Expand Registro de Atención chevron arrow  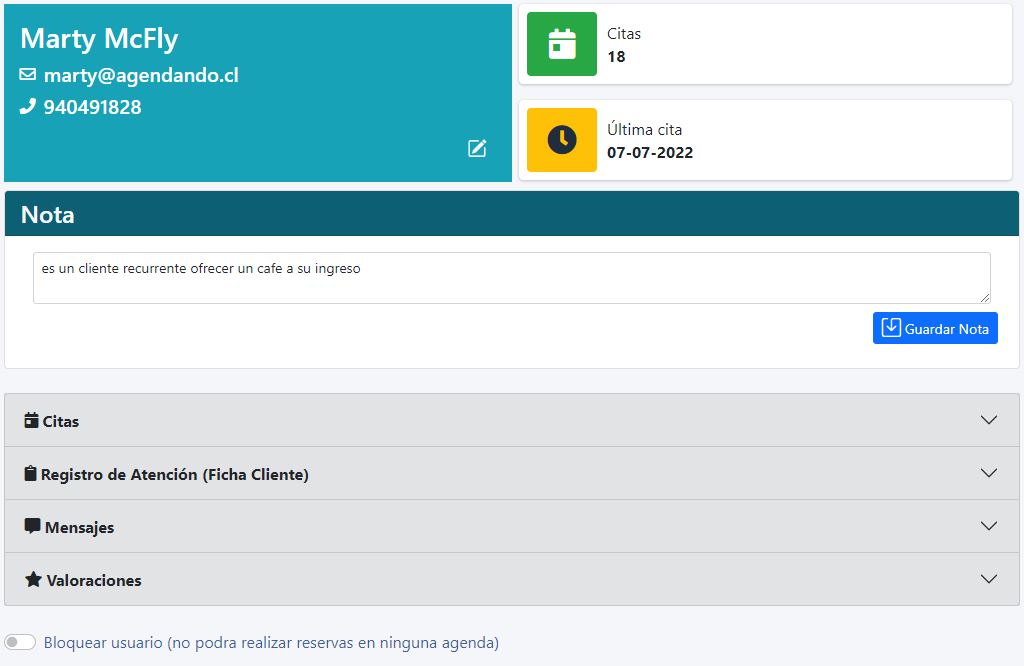click(x=989, y=473)
